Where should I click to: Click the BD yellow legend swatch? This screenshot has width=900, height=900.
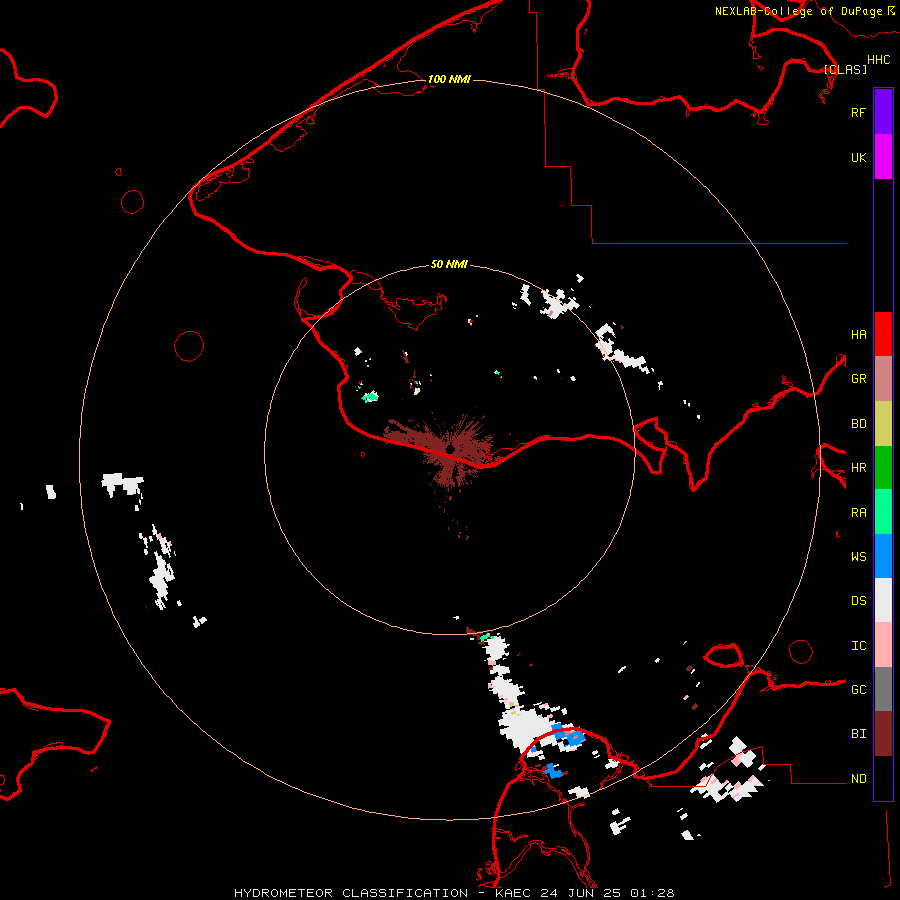tap(883, 423)
